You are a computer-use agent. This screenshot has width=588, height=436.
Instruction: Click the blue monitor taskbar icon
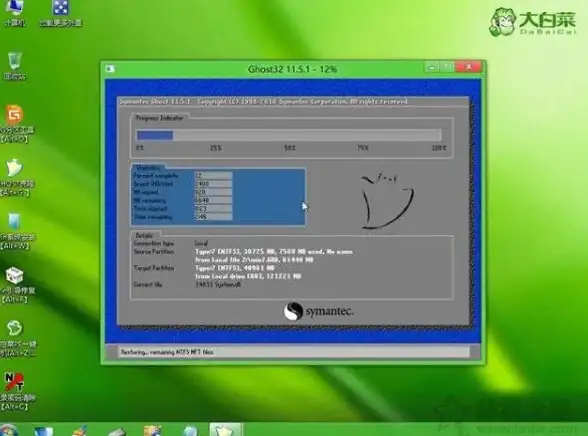tap(44, 430)
